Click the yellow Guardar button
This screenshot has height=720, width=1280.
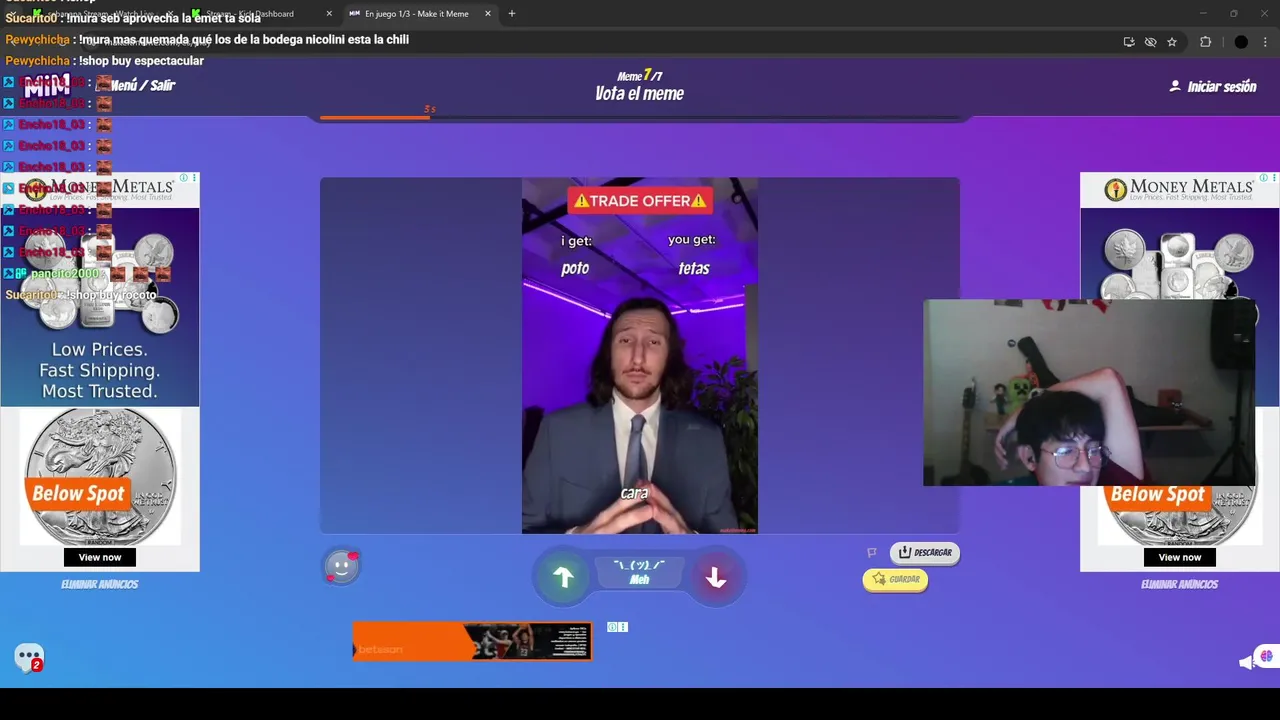(895, 579)
